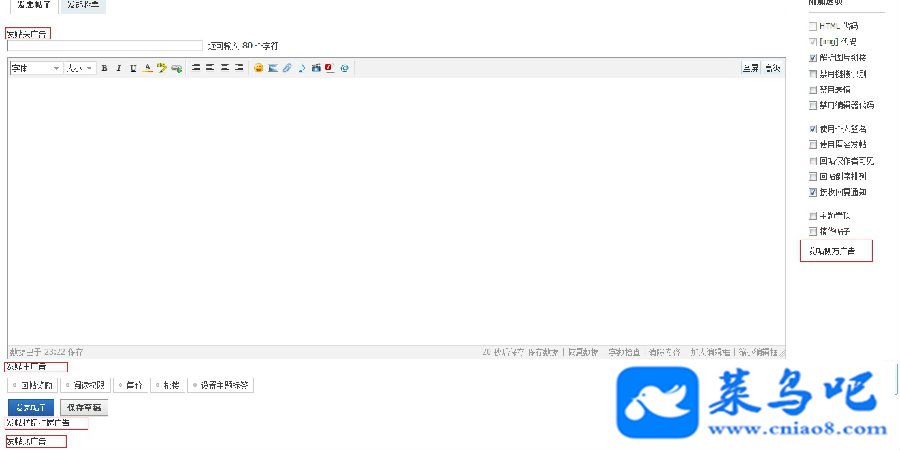Click the clear content link in status bar
The height and width of the screenshot is (450, 900).
coord(665,352)
